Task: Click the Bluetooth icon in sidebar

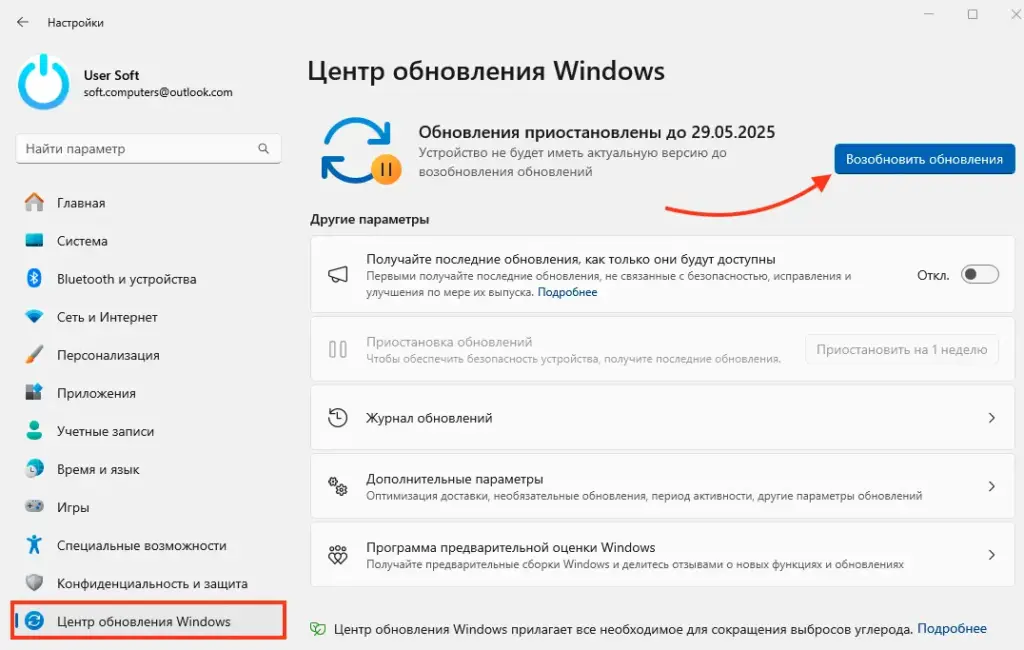Action: pyautogui.click(x=34, y=278)
